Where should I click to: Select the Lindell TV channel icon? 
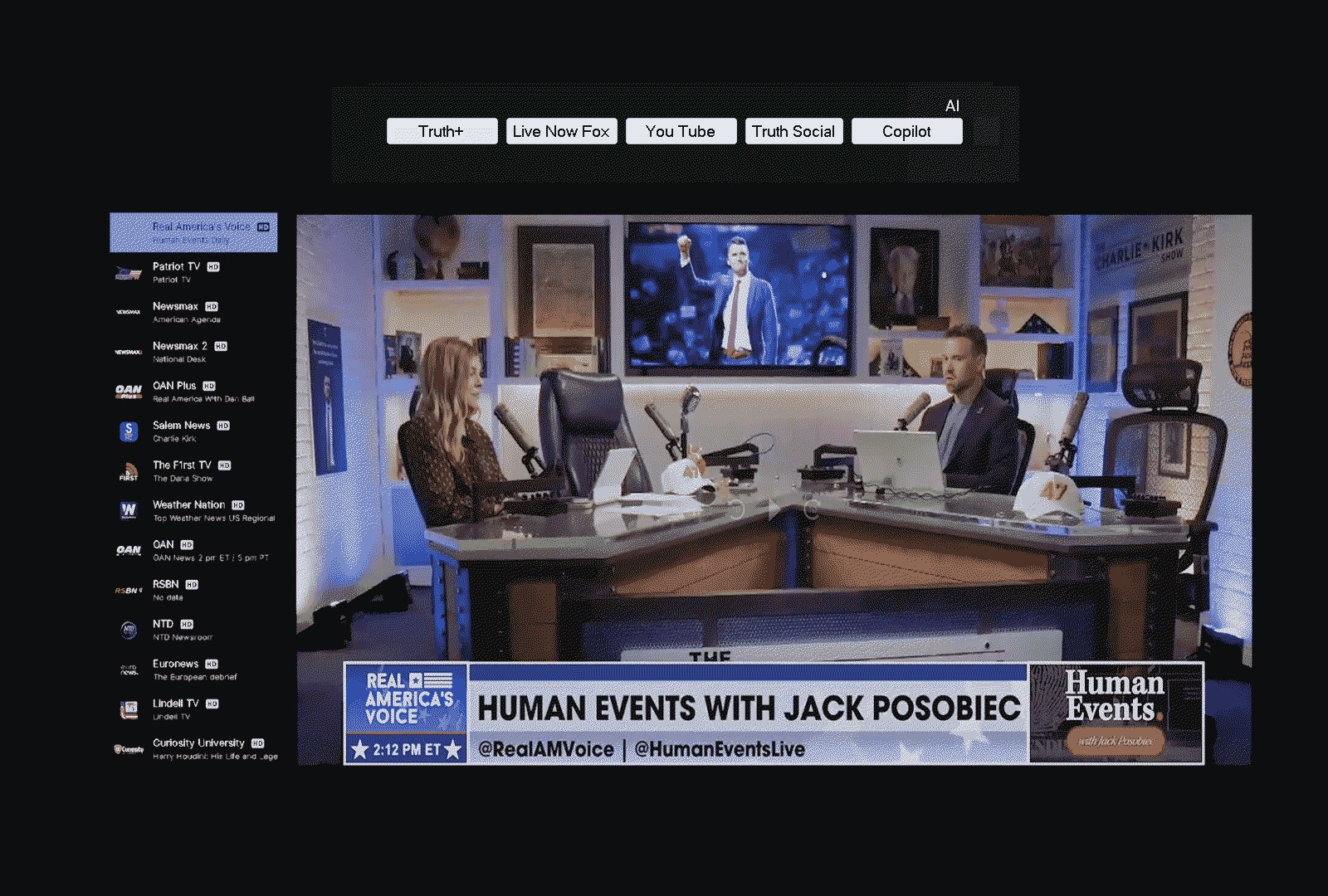pos(127,709)
